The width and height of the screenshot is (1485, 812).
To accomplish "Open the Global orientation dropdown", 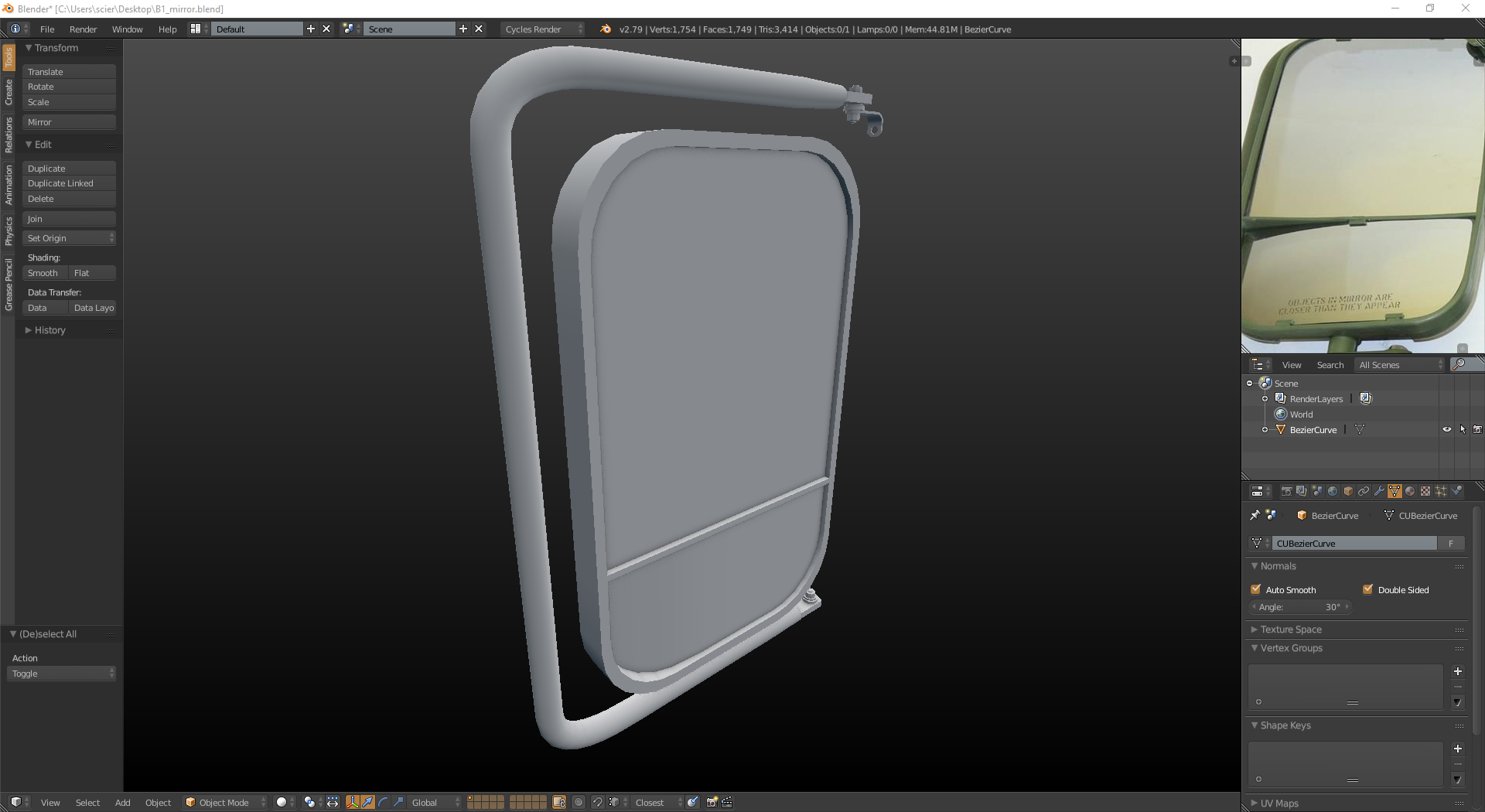I will pos(435,802).
